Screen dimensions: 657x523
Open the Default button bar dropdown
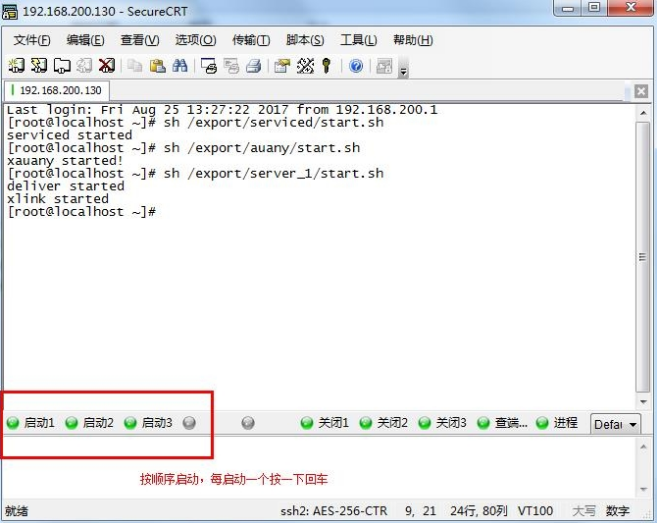(615, 424)
